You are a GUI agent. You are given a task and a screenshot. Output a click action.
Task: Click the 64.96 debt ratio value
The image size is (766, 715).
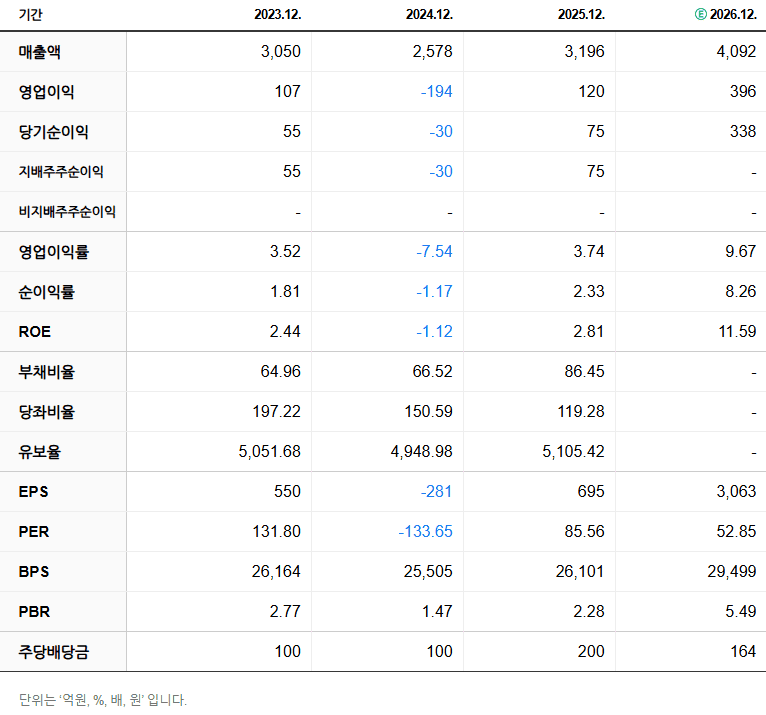(x=281, y=372)
